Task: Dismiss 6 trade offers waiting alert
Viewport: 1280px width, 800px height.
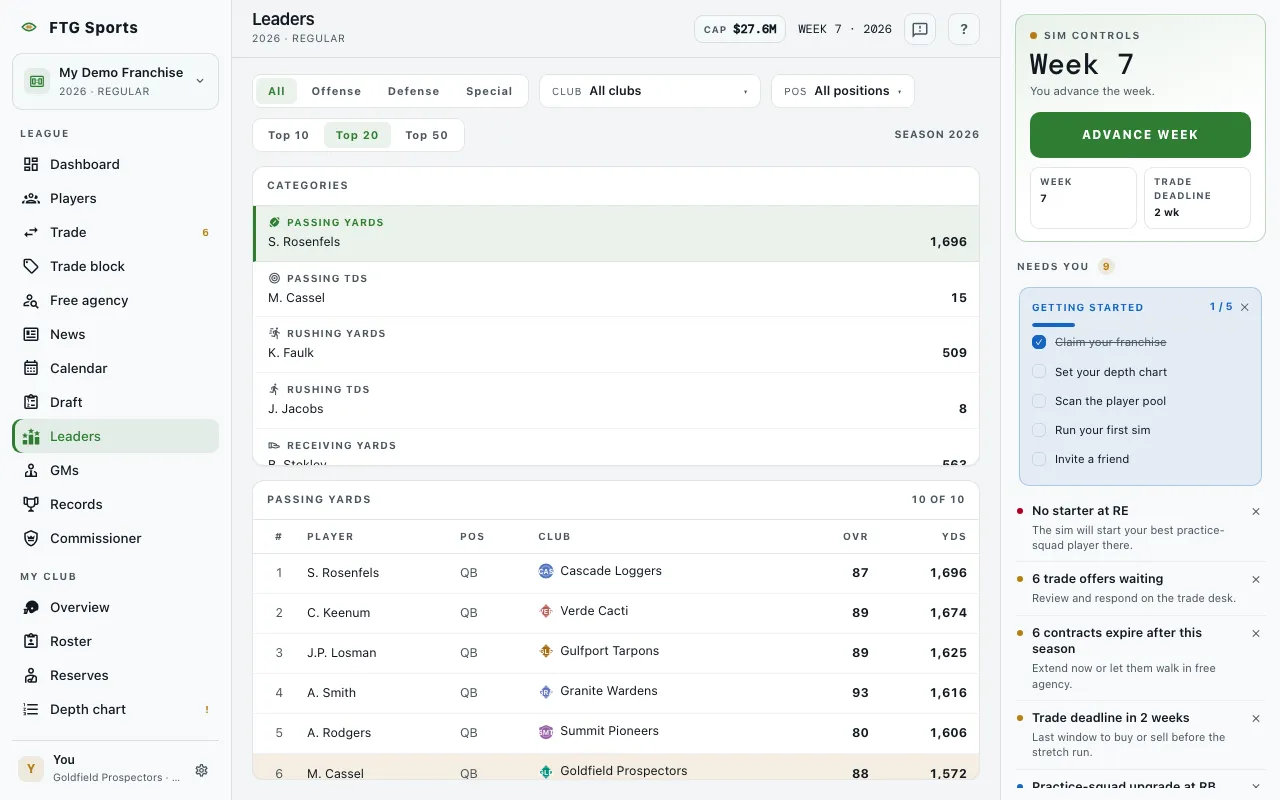Action: point(1256,579)
